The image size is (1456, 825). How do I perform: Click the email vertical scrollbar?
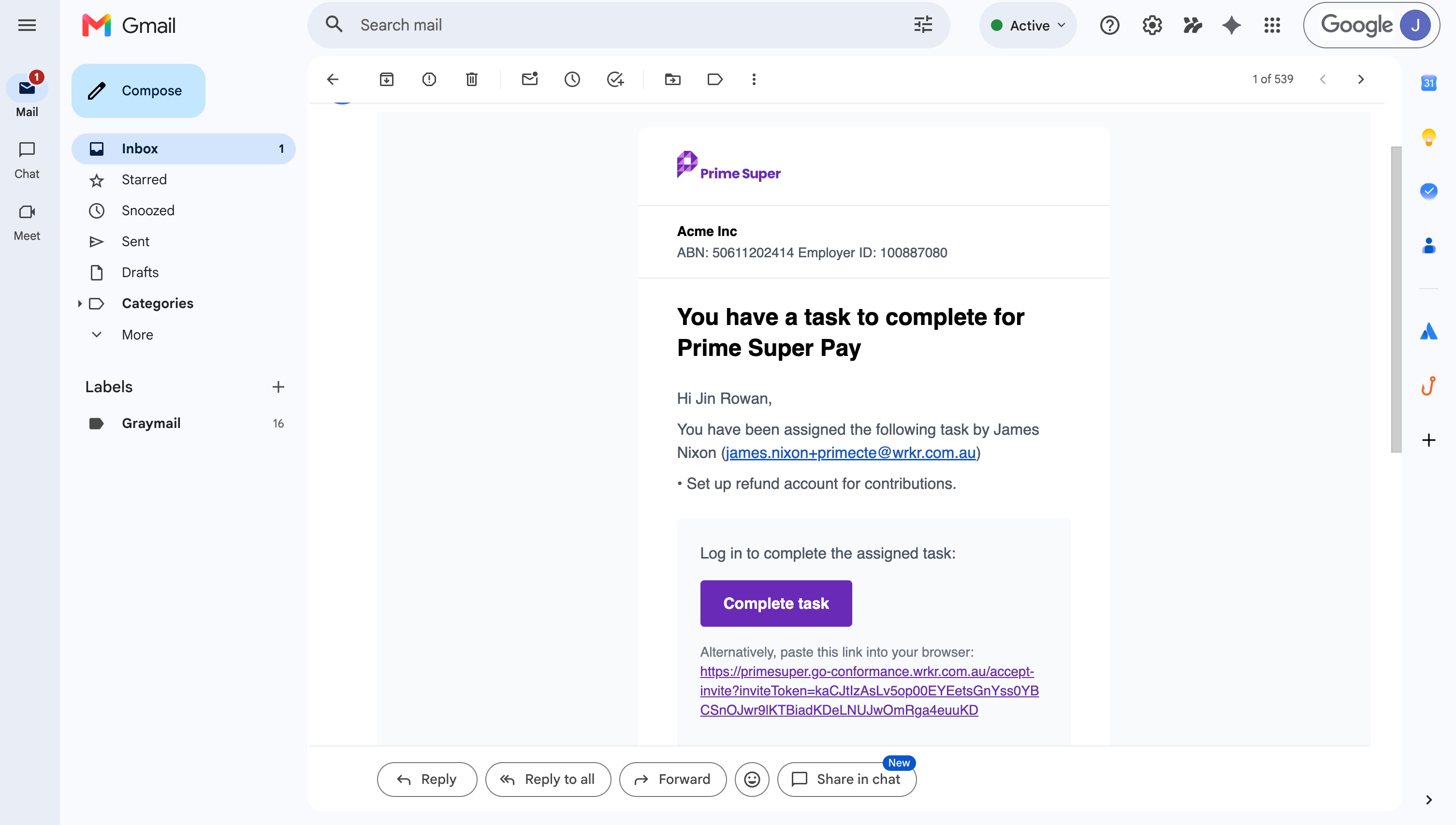(x=1396, y=299)
